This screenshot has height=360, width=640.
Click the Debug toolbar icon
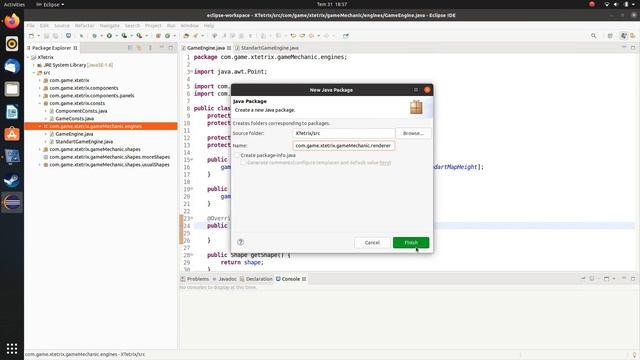coord(94,36)
